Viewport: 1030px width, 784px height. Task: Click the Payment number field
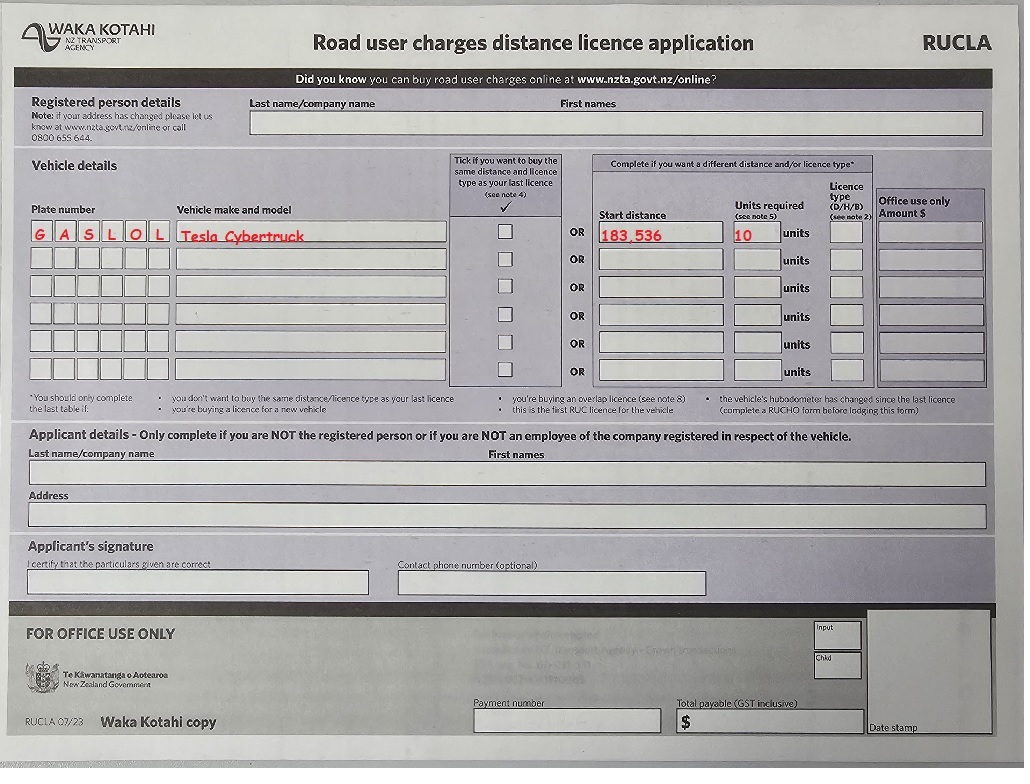(567, 720)
